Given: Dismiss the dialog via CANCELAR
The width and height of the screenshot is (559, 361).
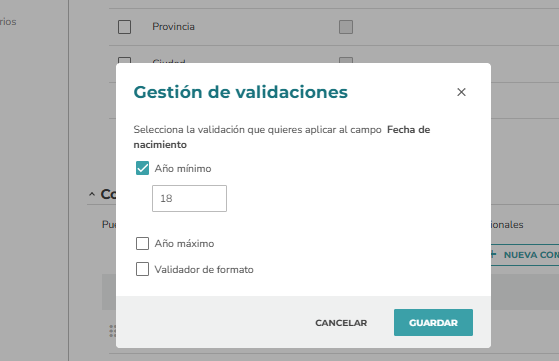Looking at the screenshot, I should pos(341,323).
